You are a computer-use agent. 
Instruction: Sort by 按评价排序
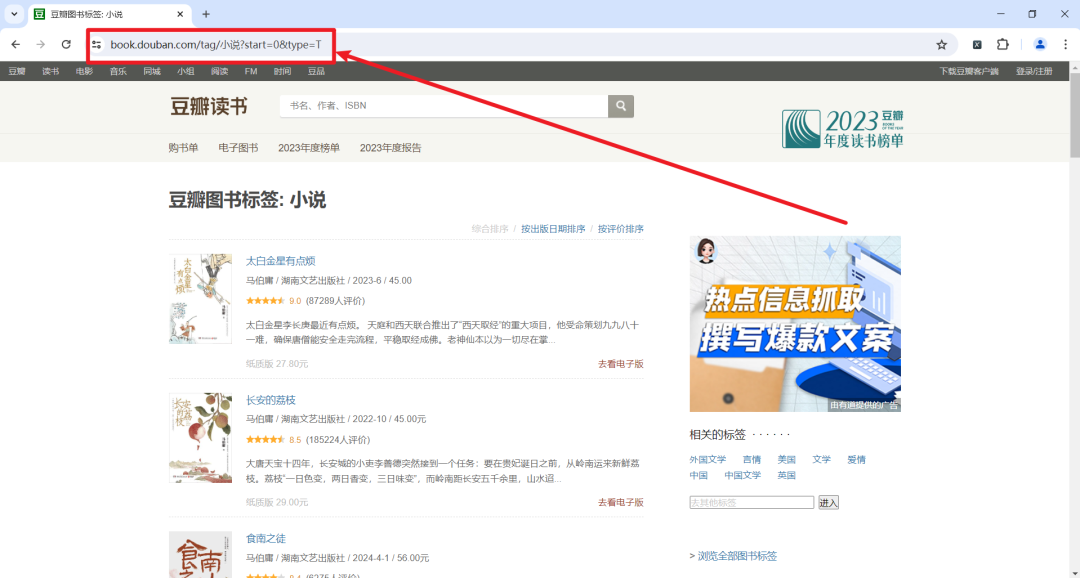(621, 229)
